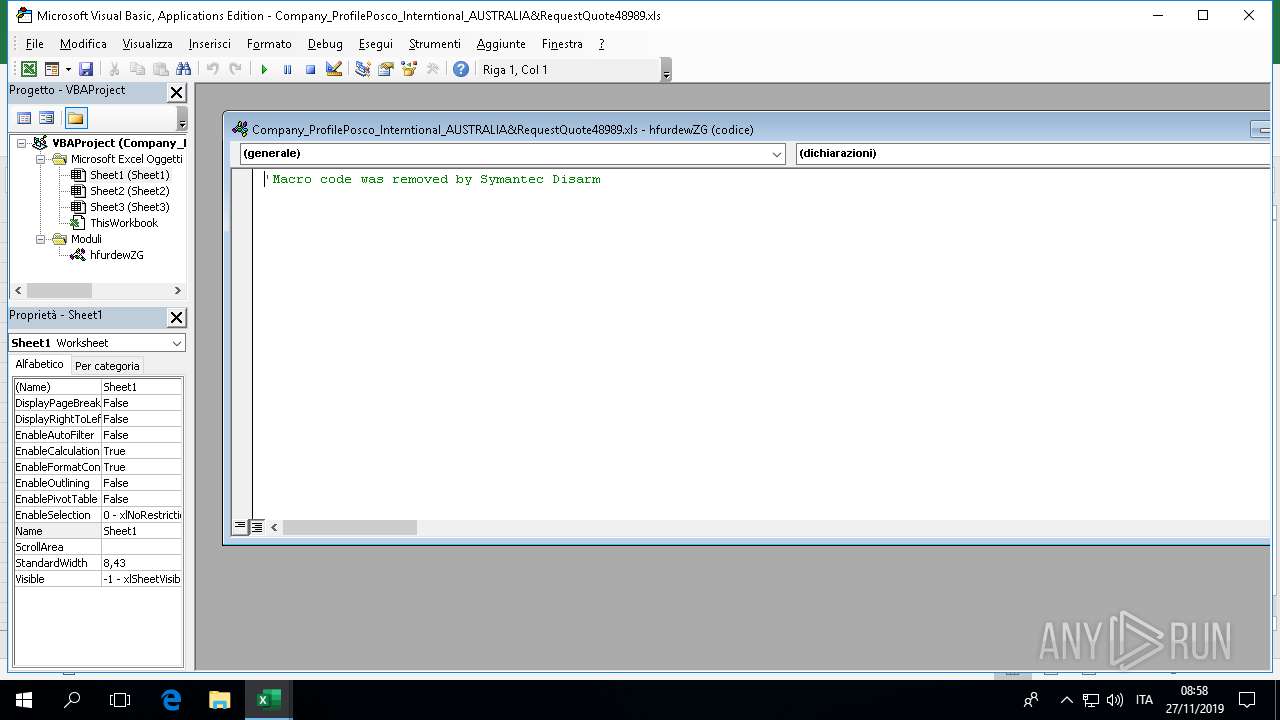1280x720 pixels.
Task: Open the Properties Window toolbar icon
Action: click(385, 69)
